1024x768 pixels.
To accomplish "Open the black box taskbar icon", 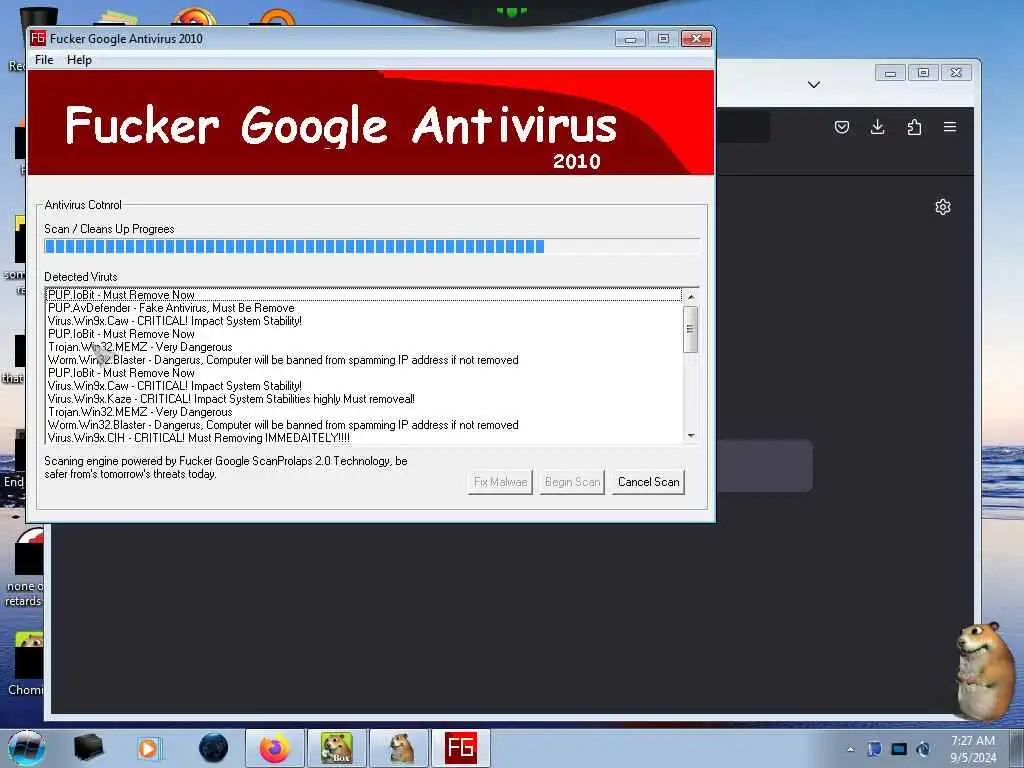I will click(x=88, y=748).
